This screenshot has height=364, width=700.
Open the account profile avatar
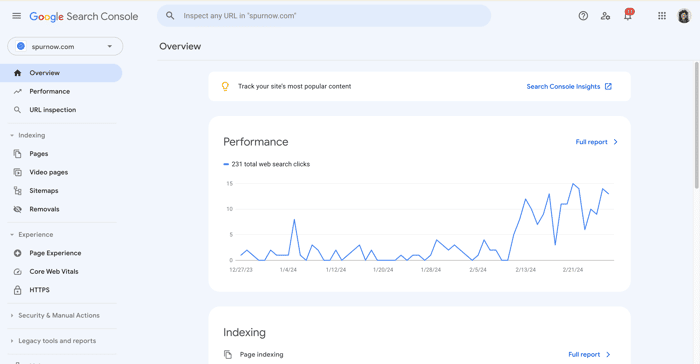[684, 16]
